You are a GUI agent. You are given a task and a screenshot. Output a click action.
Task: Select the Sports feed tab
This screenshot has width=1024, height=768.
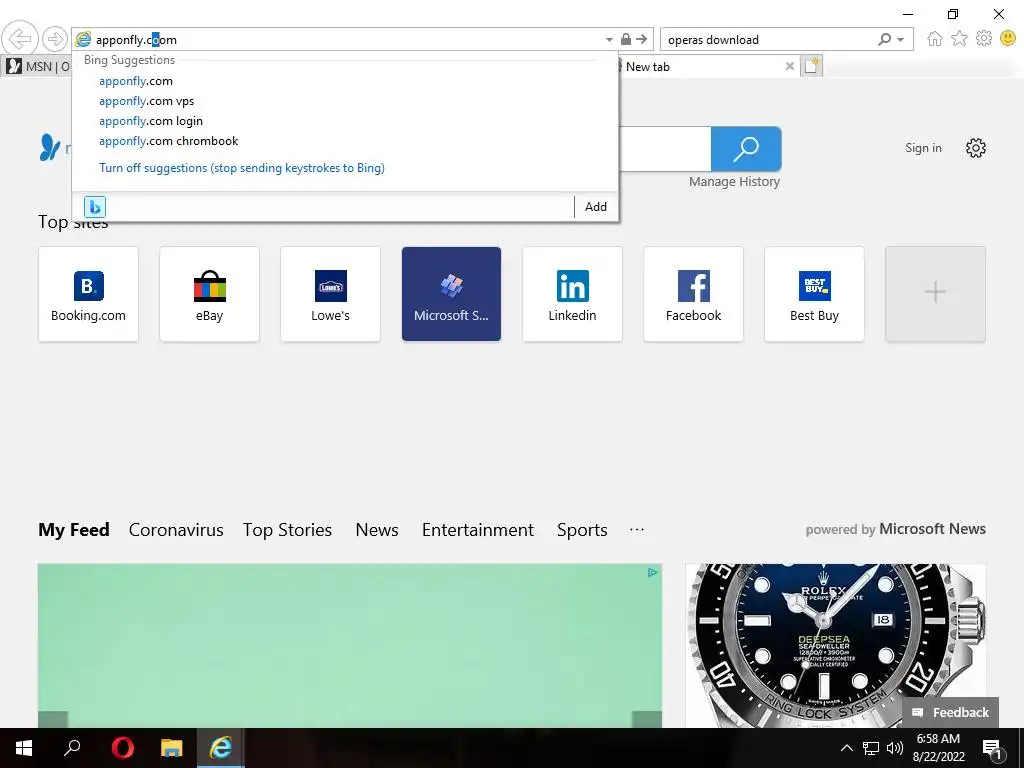582,530
